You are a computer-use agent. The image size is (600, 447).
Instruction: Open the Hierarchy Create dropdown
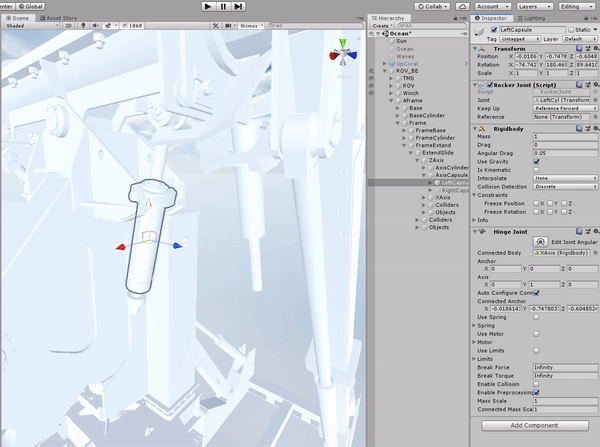click(382, 26)
